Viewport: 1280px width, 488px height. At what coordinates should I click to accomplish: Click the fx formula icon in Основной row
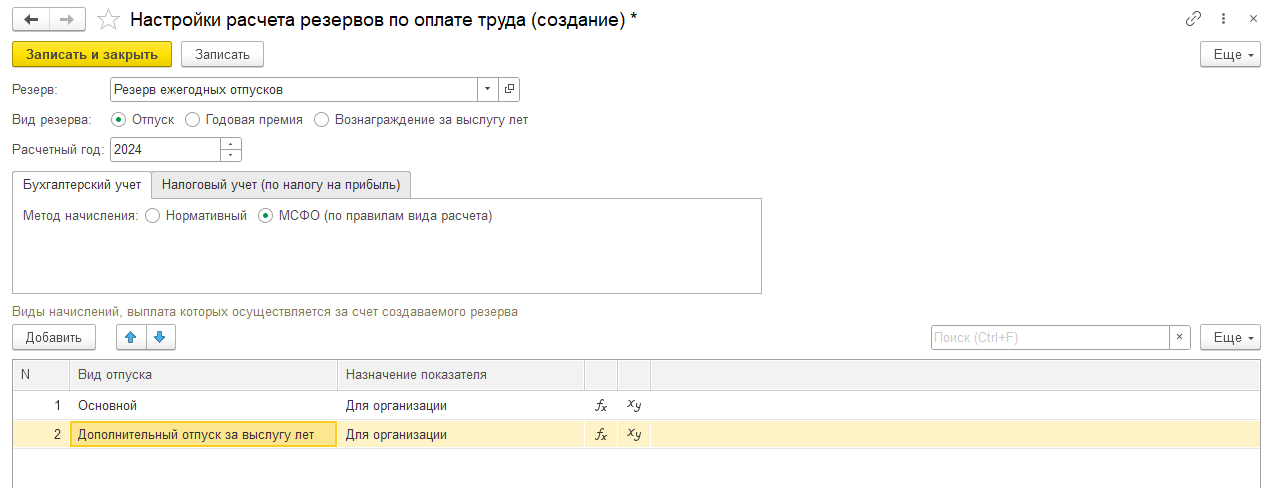601,405
